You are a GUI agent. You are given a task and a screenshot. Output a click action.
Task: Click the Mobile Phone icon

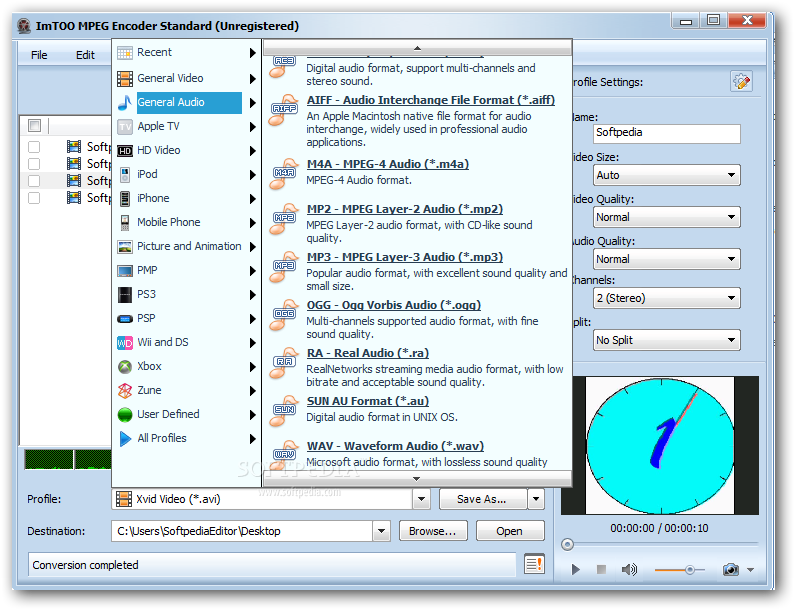pyautogui.click(x=125, y=222)
